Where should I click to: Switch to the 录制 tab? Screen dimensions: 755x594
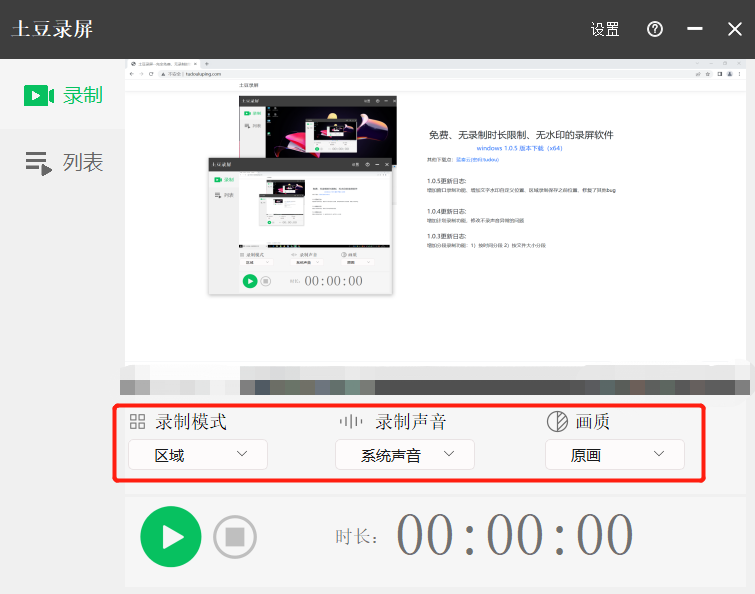(x=63, y=95)
